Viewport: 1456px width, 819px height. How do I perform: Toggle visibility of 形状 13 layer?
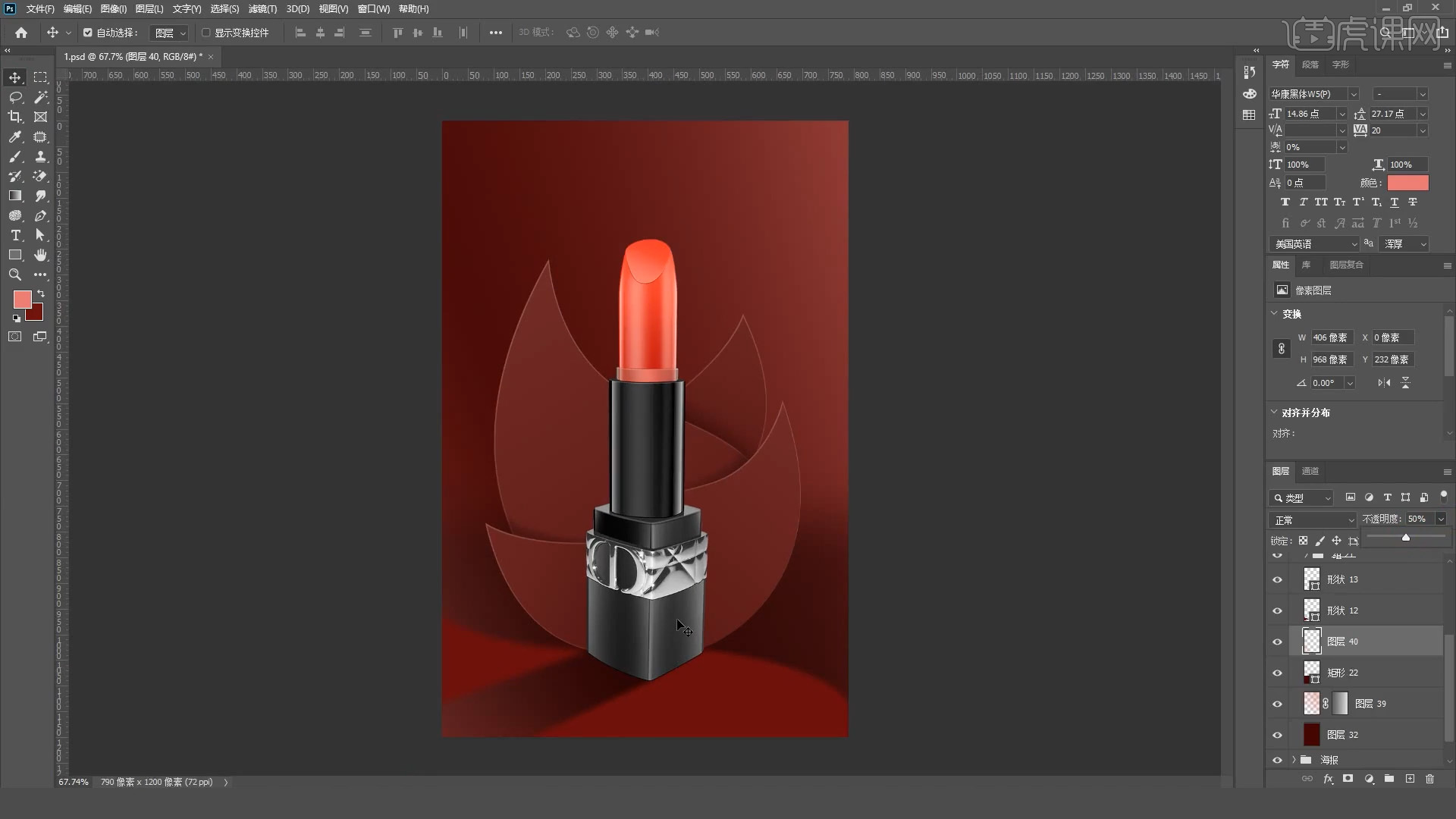(x=1277, y=580)
